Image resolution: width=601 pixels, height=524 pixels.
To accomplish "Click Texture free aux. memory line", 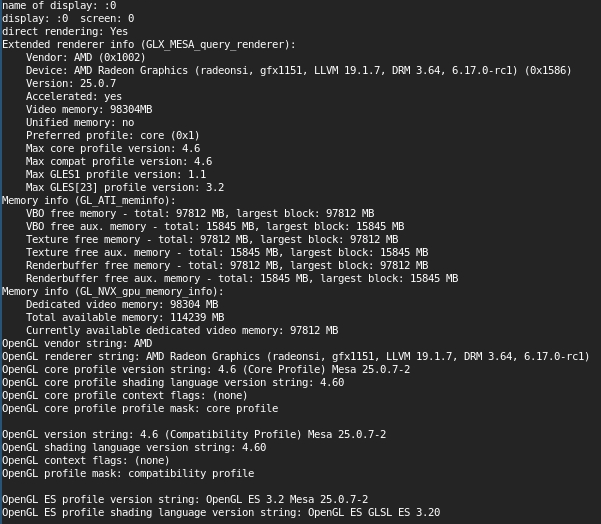I will pos(227,253).
